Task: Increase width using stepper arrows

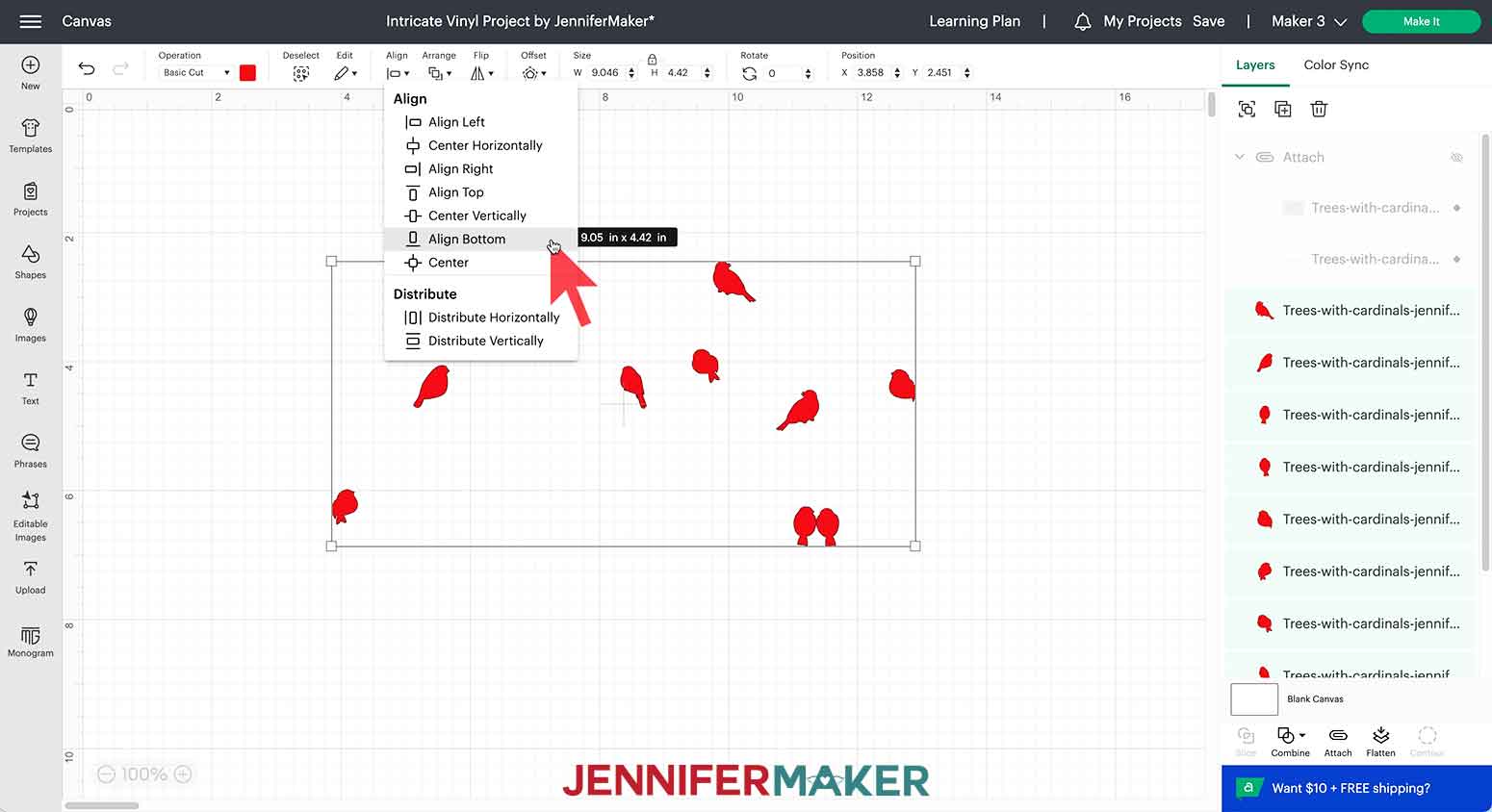Action: [631, 69]
